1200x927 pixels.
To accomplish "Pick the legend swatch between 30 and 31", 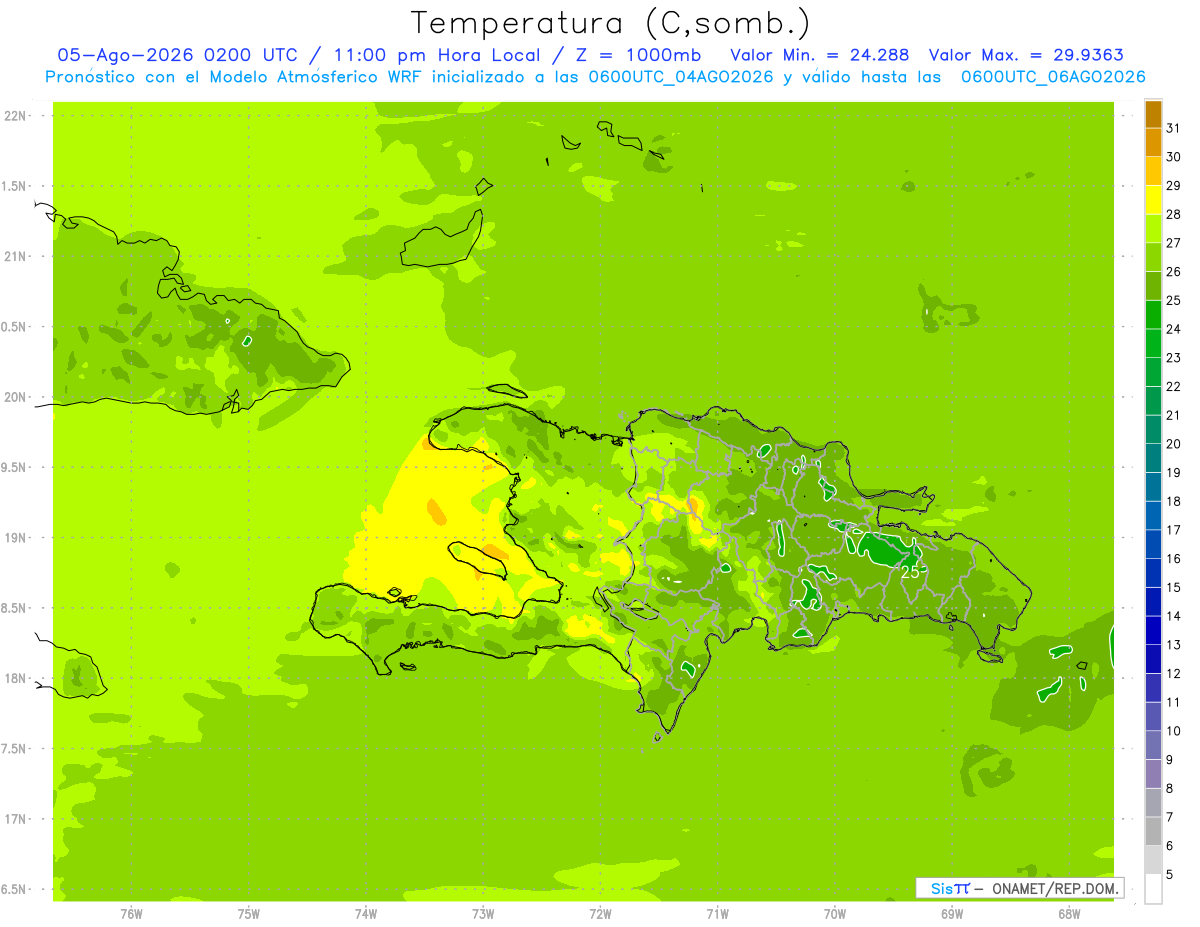I will click(x=1153, y=142).
